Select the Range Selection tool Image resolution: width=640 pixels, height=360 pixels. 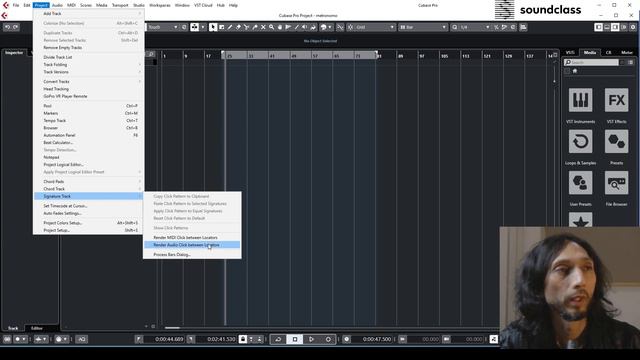[x=221, y=27]
